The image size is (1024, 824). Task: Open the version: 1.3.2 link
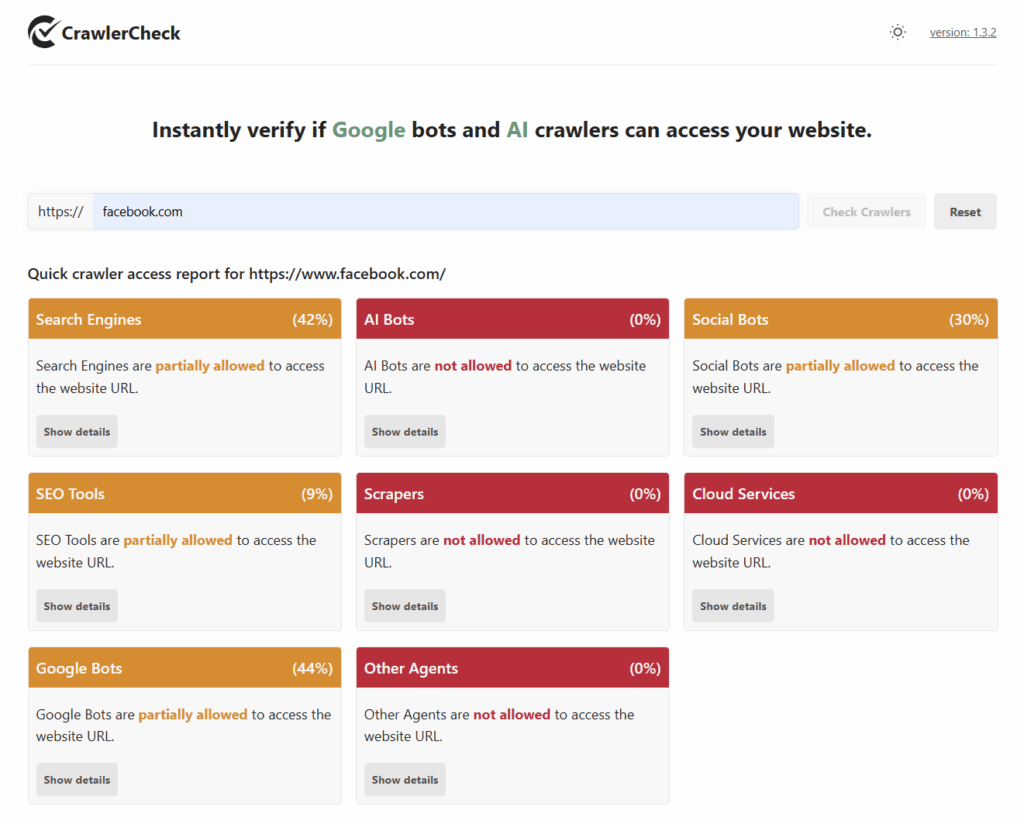coord(963,32)
